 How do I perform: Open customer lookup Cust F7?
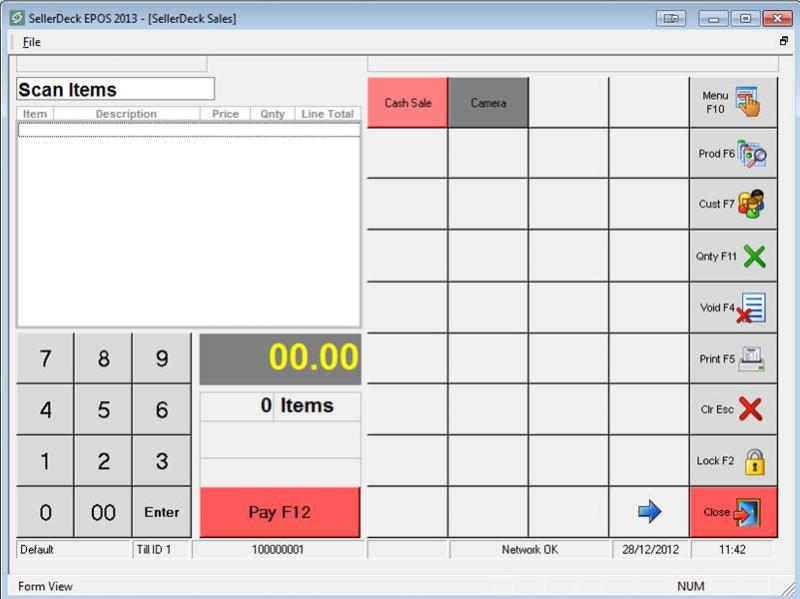click(x=733, y=204)
